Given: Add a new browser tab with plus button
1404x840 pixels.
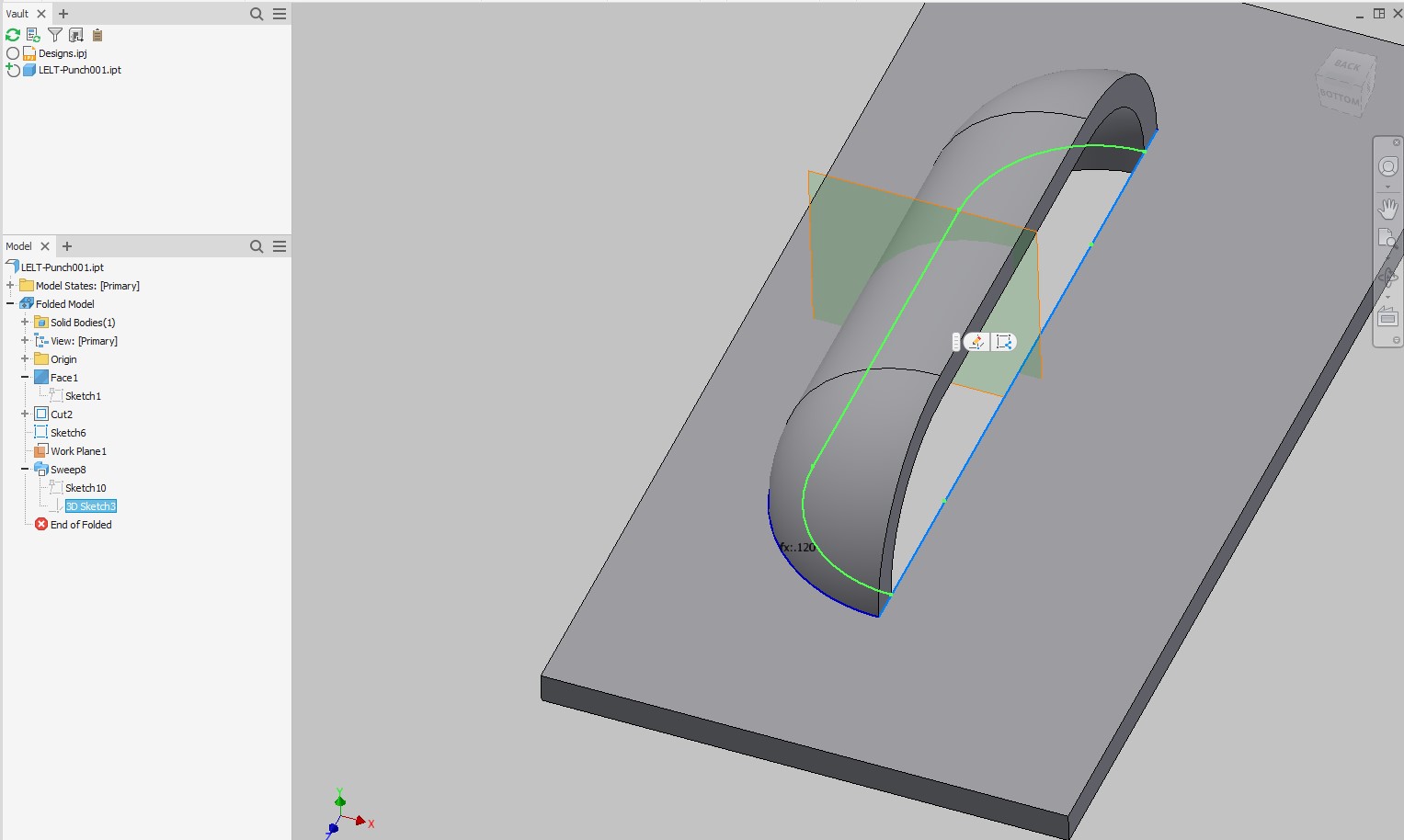Looking at the screenshot, I should [x=66, y=246].
